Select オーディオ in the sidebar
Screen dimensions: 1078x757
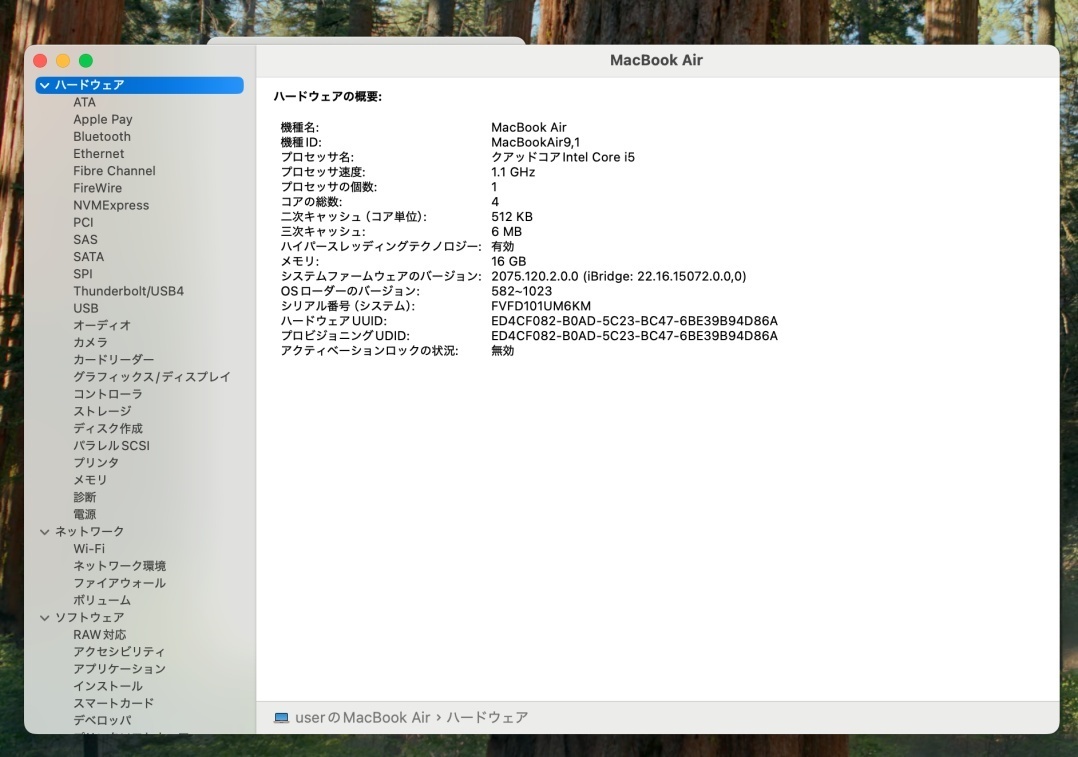[102, 325]
